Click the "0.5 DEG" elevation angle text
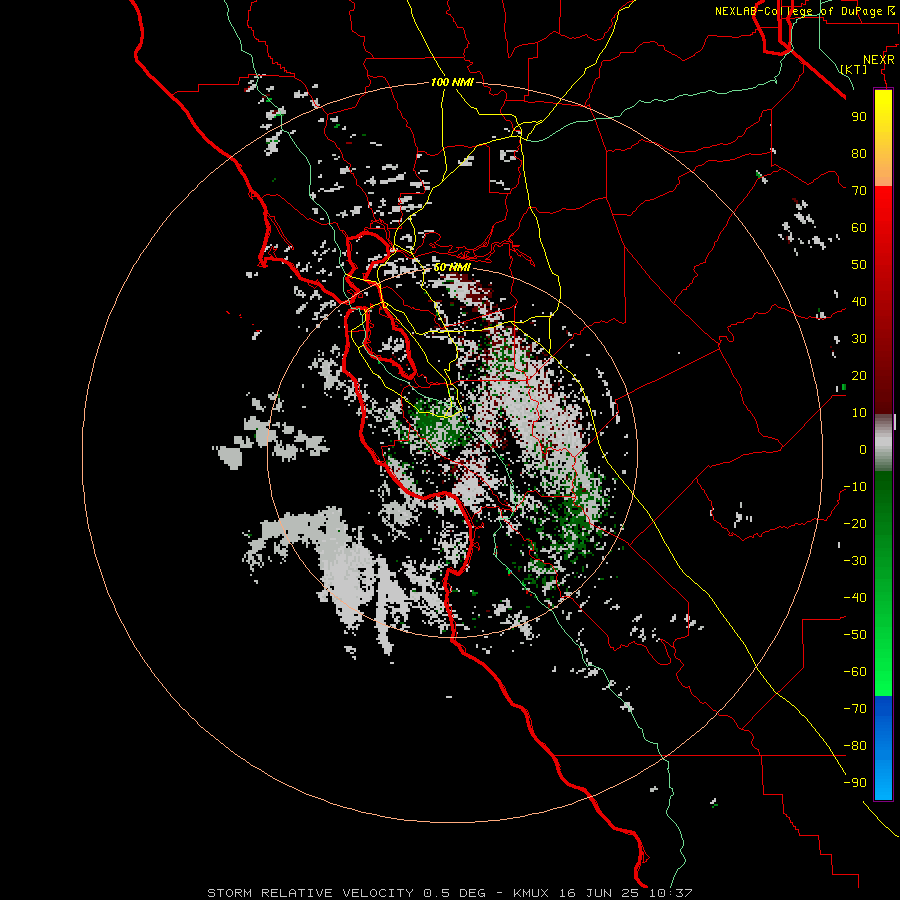Screen dimensions: 900x900 [454, 893]
